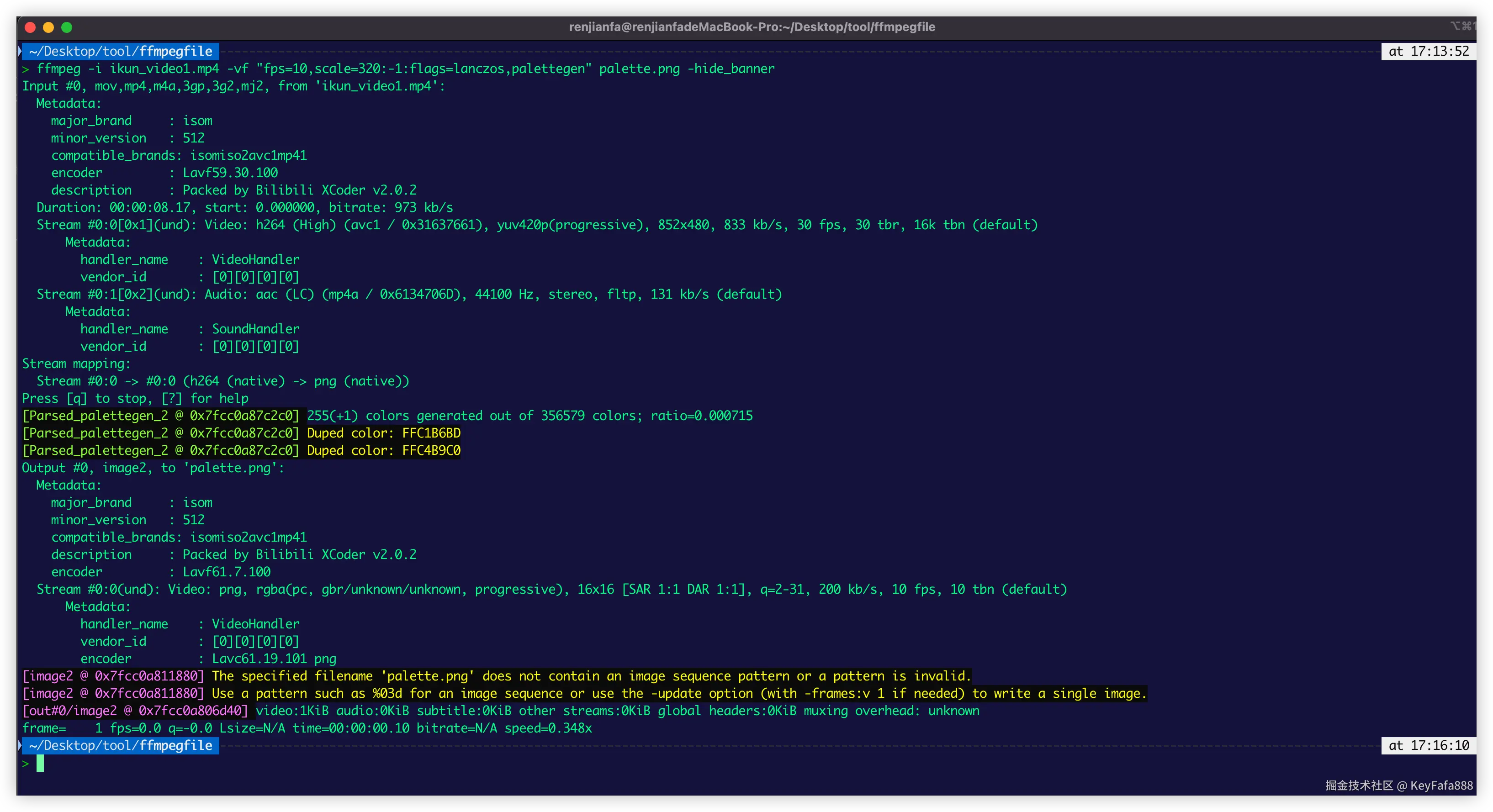1493x812 pixels.
Task: Click the frame= 1 fps progress line
Action: [307, 728]
